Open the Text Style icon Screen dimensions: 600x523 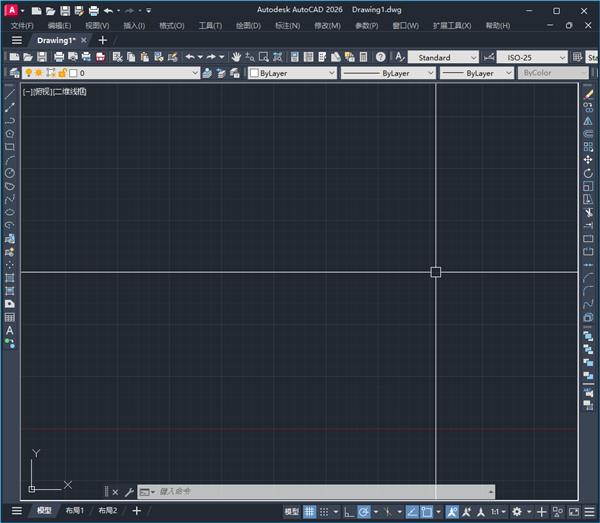click(x=399, y=57)
